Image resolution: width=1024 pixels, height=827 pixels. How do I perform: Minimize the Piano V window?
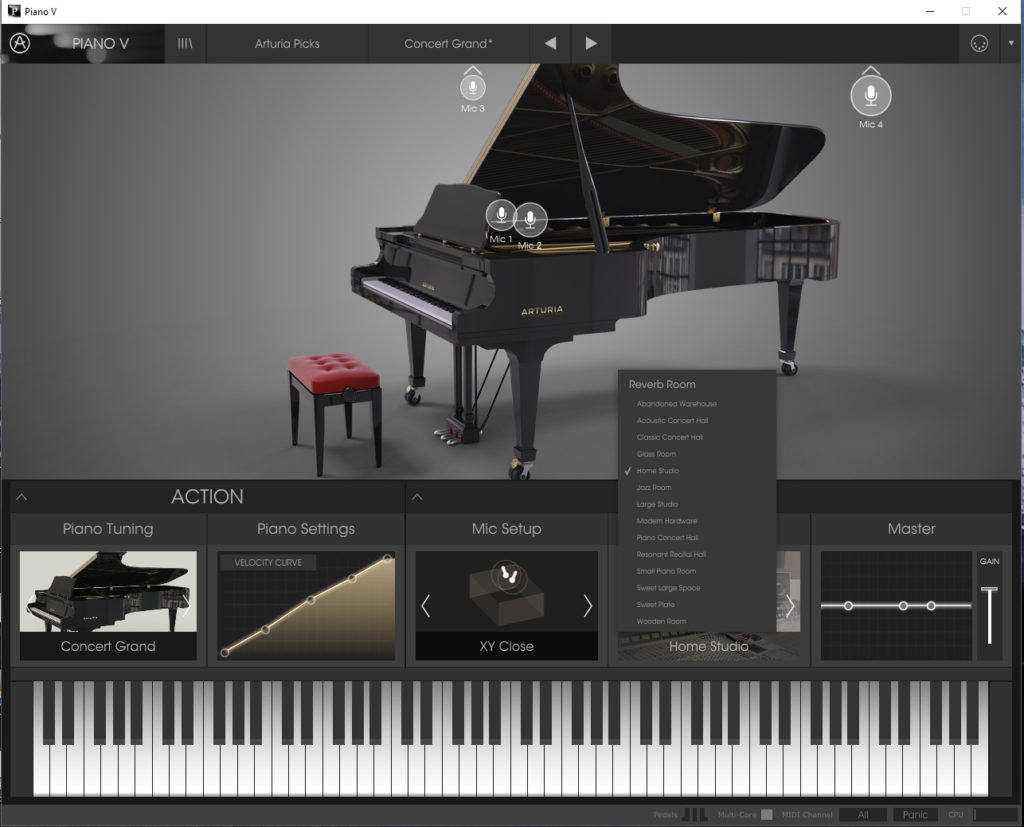[930, 11]
